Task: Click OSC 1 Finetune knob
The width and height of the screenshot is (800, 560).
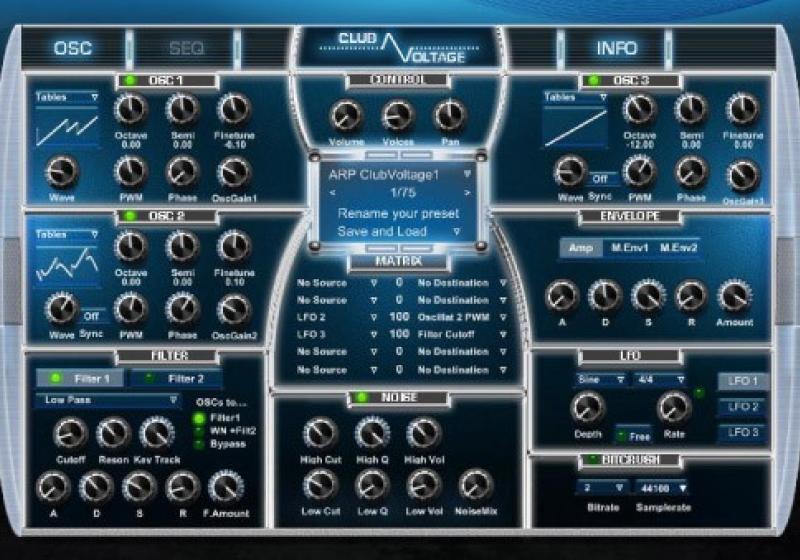Action: click(x=234, y=109)
